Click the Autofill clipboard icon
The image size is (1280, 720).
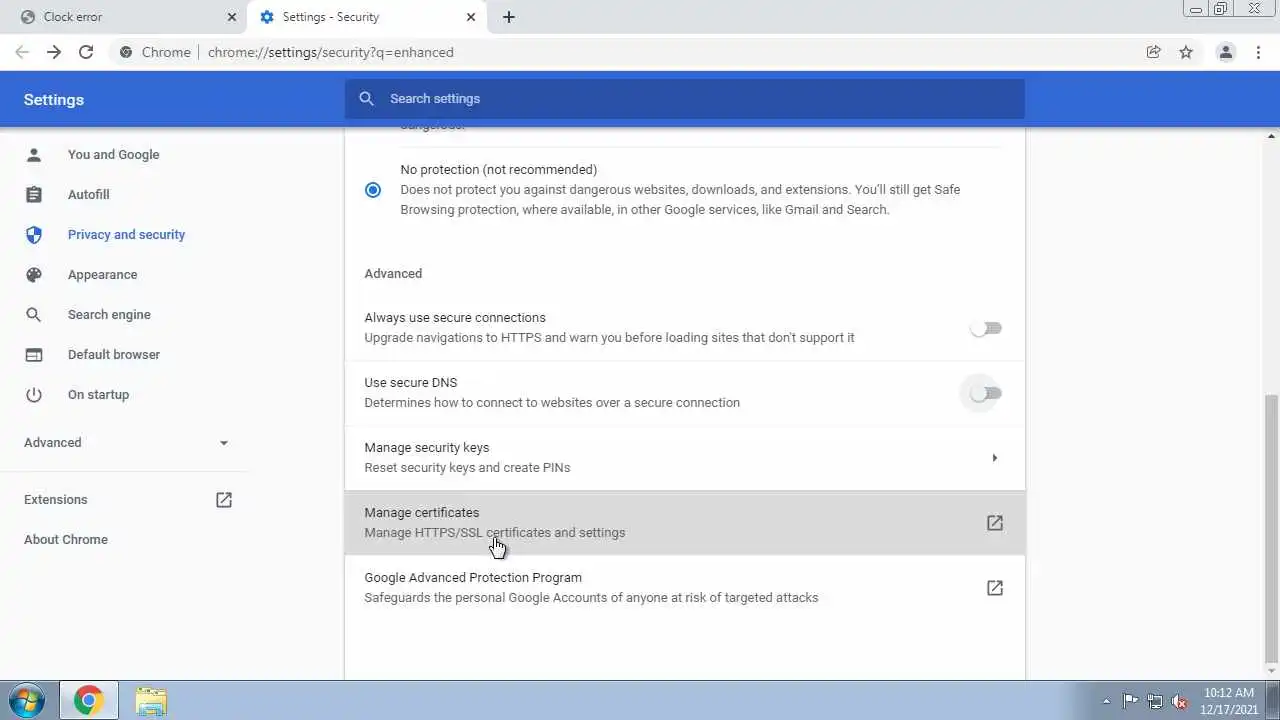point(34,194)
